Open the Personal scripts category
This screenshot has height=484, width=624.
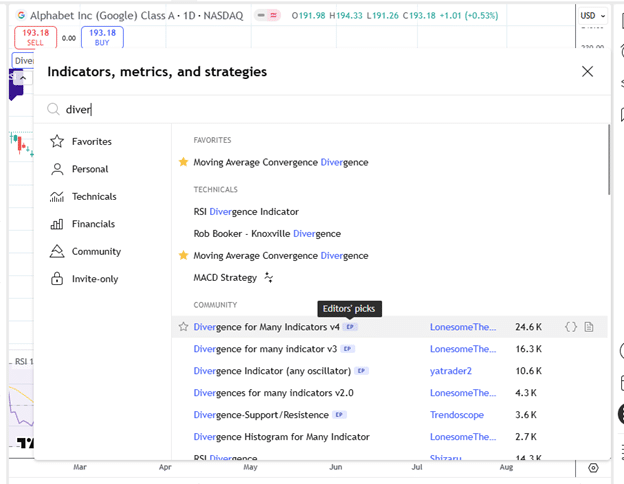pos(89,169)
